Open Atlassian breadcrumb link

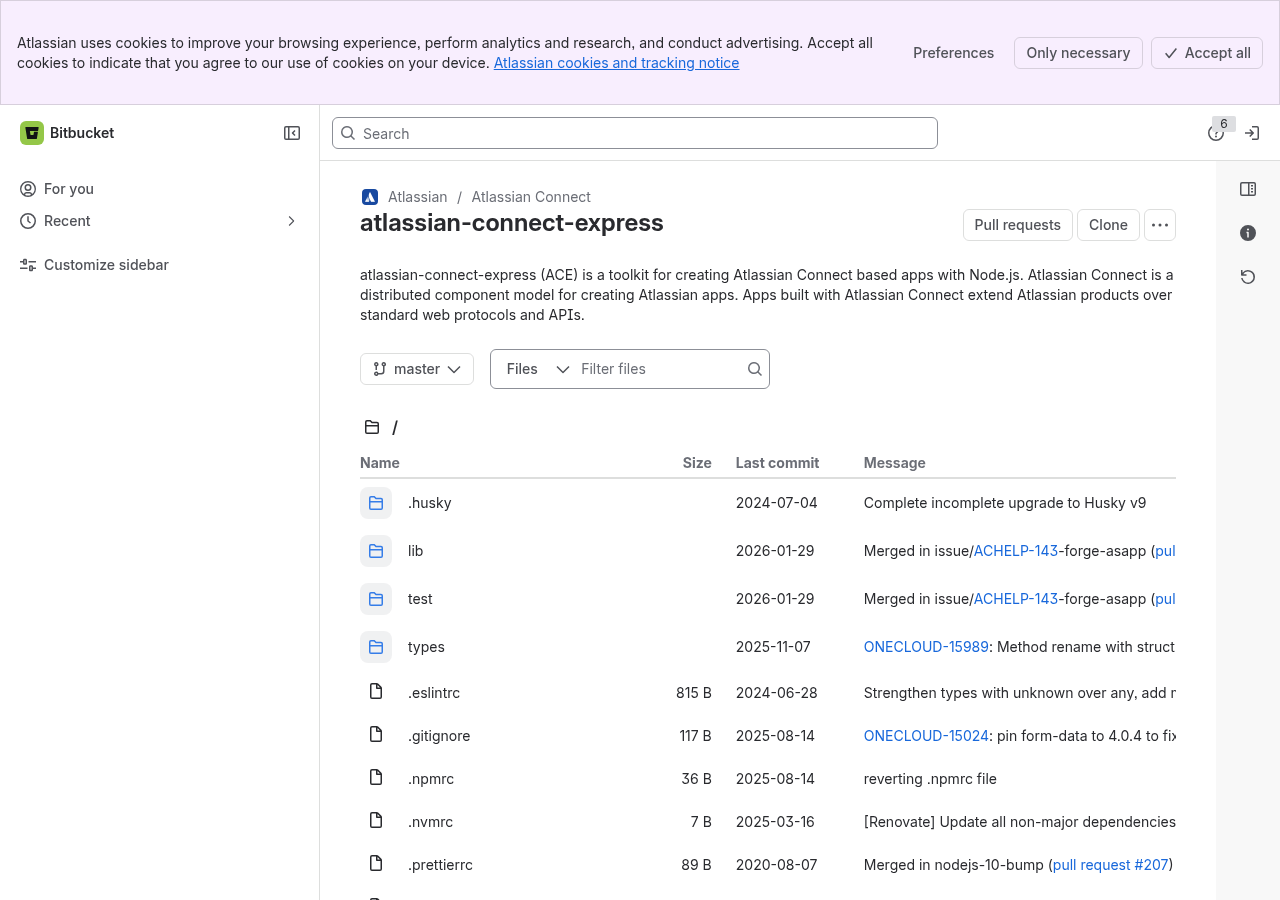(417, 197)
